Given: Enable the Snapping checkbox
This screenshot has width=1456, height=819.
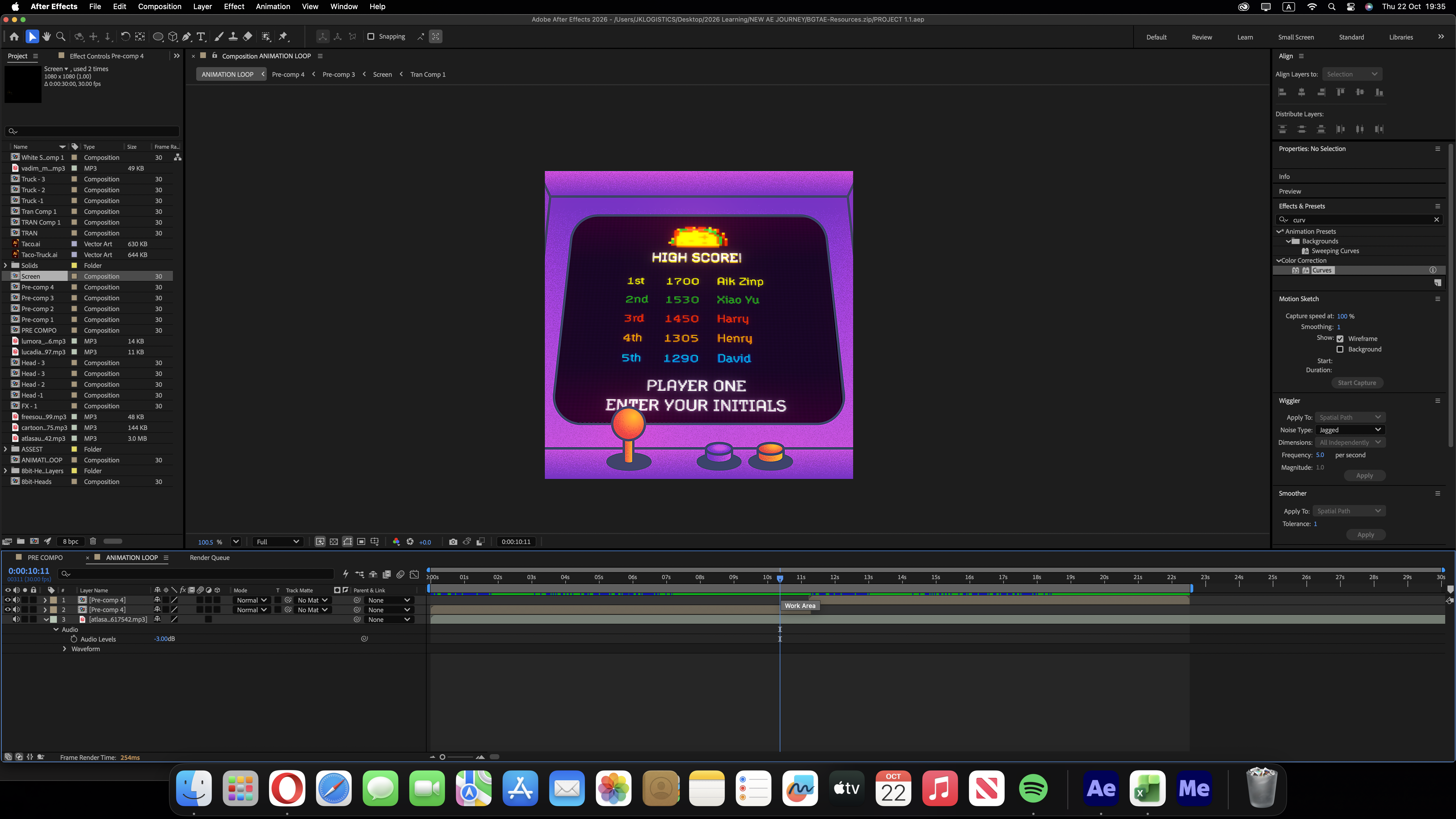Looking at the screenshot, I should pos(371,37).
